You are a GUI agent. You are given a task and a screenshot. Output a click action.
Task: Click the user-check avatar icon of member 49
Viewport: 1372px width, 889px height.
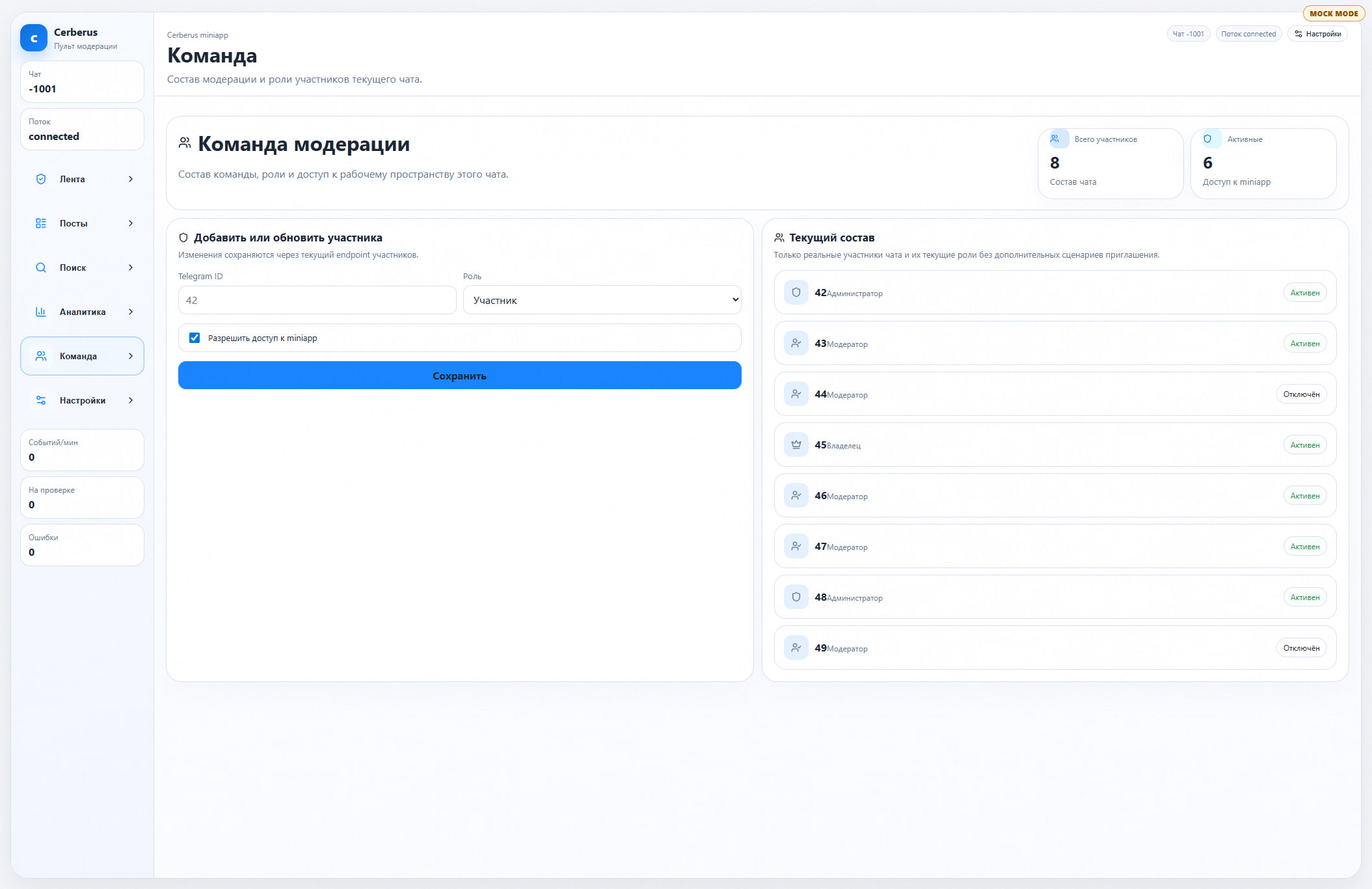(796, 648)
